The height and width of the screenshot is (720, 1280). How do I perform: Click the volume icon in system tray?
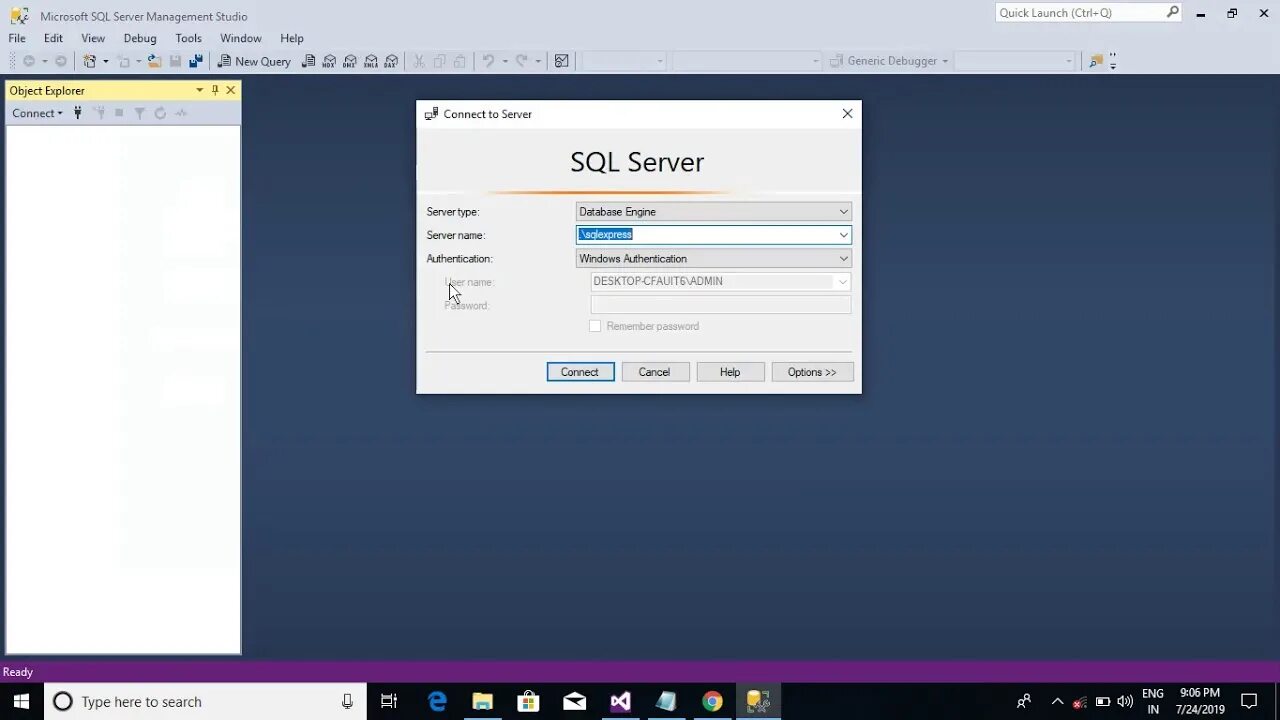pos(1125,702)
